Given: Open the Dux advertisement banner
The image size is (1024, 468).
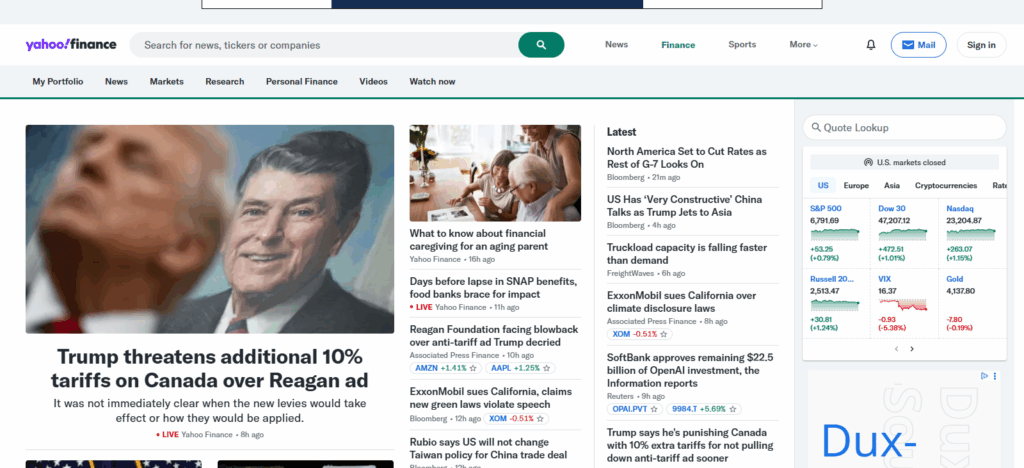Looking at the screenshot, I should tap(904, 419).
